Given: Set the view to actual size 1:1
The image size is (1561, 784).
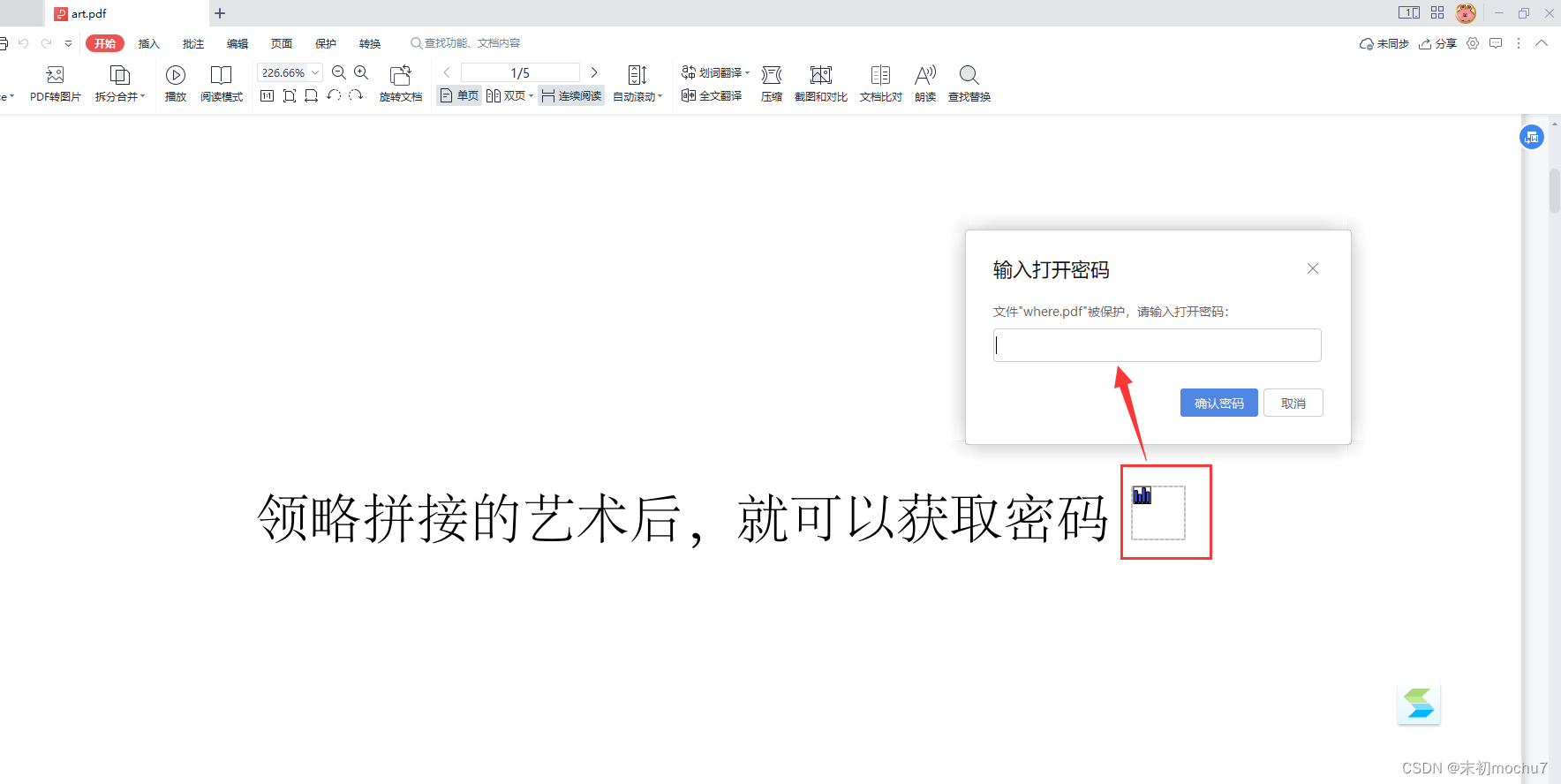Looking at the screenshot, I should [267, 95].
